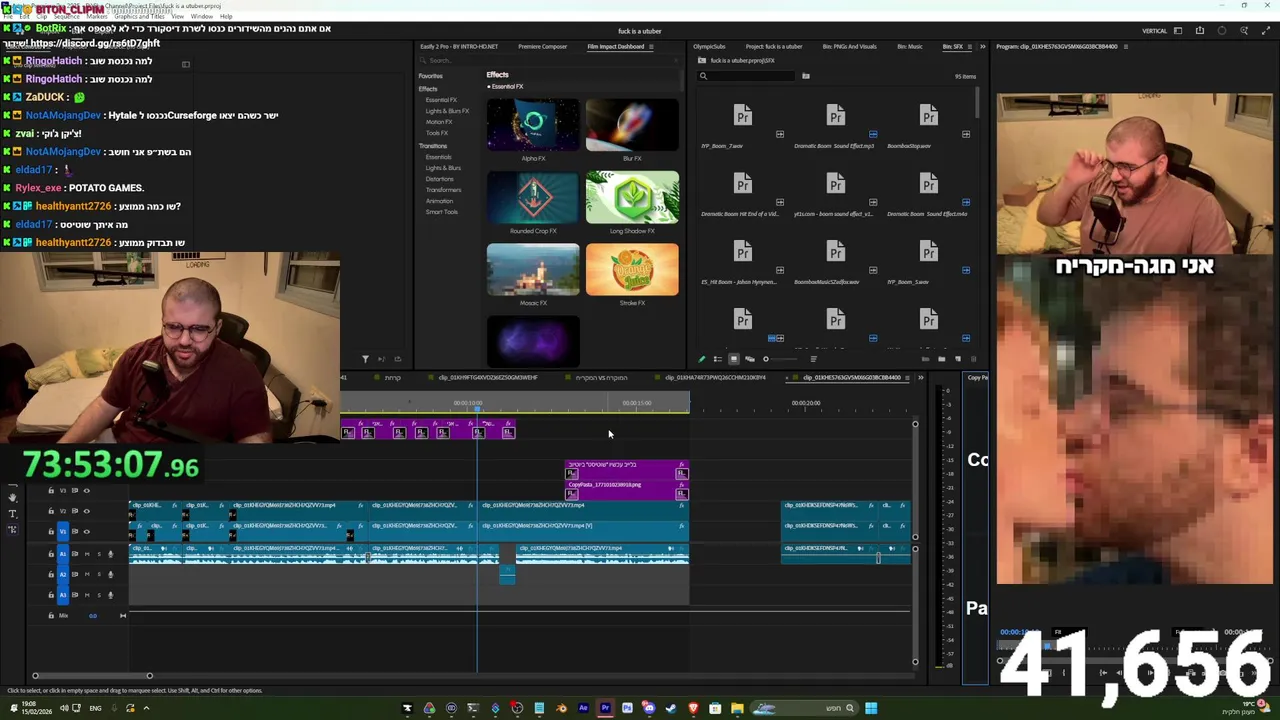Click the folder icon beside the bin search field
Screen dimensions: 1280x720
click(x=805, y=76)
